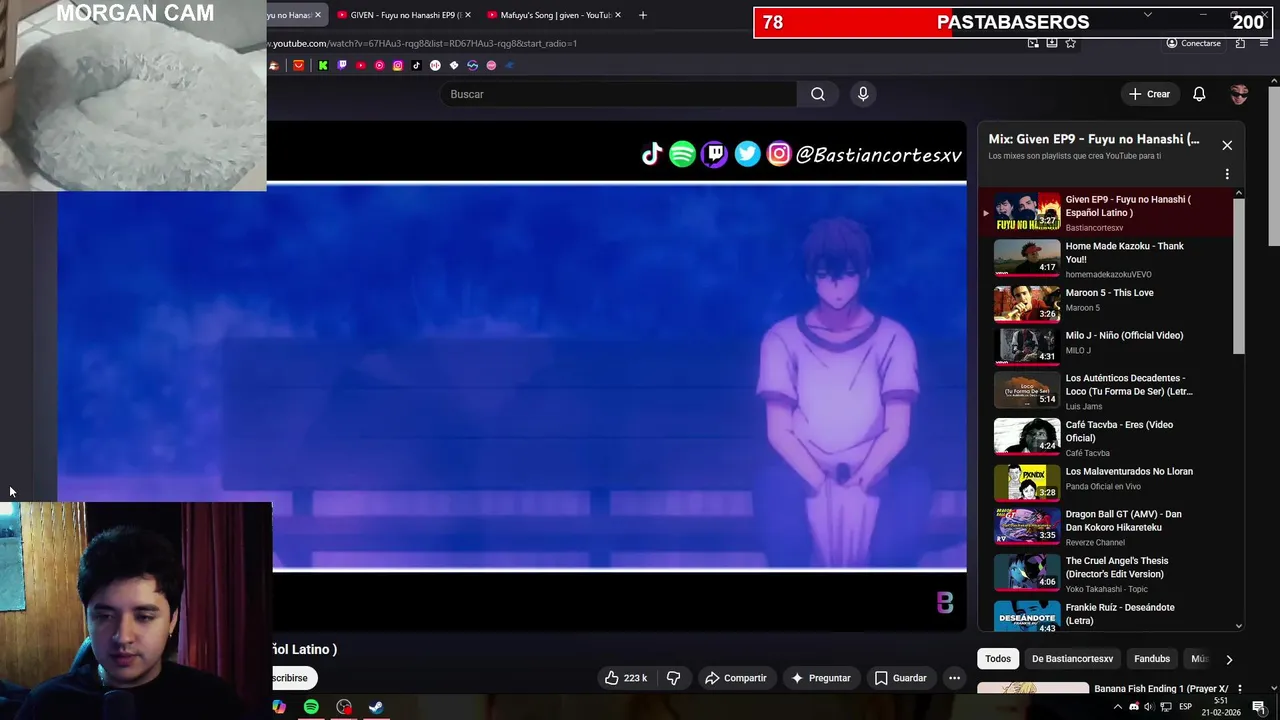This screenshot has height=720, width=1280.
Task: Open Spotify from the taskbar
Action: click(x=311, y=707)
